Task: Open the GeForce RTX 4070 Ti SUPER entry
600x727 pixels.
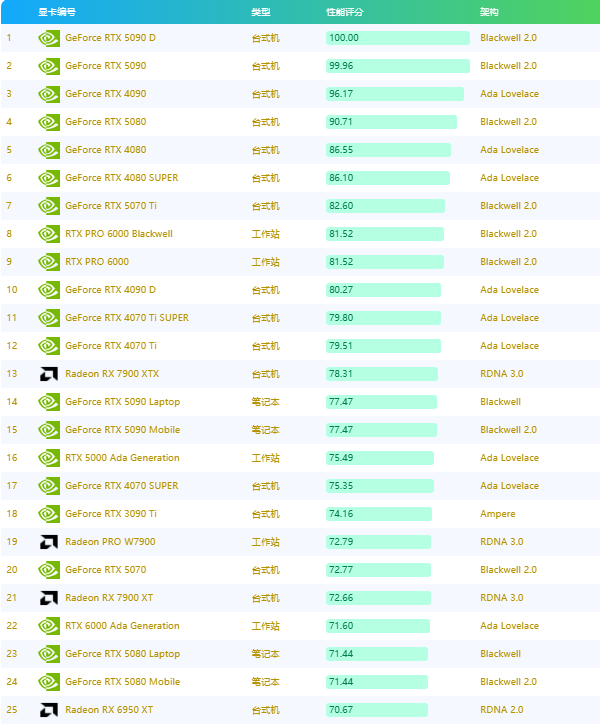Action: coord(127,318)
